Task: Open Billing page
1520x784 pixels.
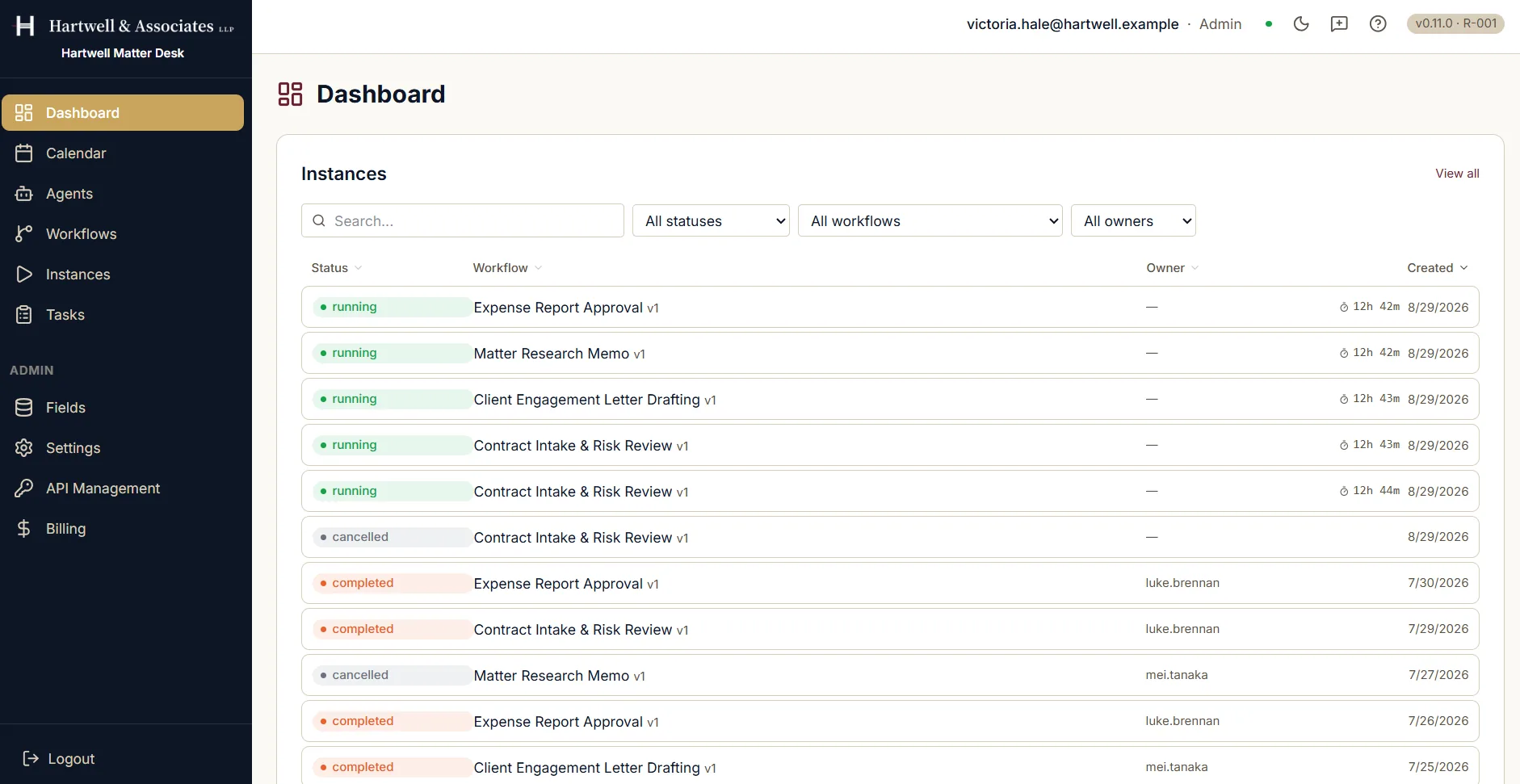Action: (x=123, y=528)
